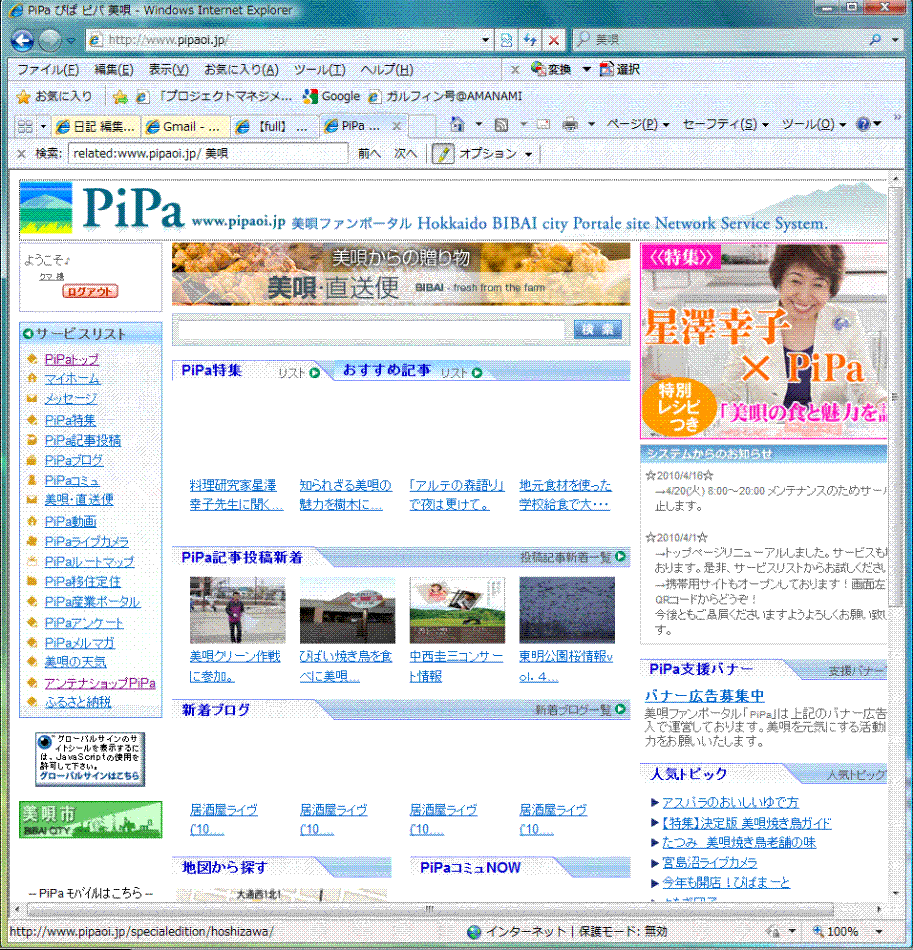Open the Print button dropdown arrow

pyautogui.click(x=591, y=125)
